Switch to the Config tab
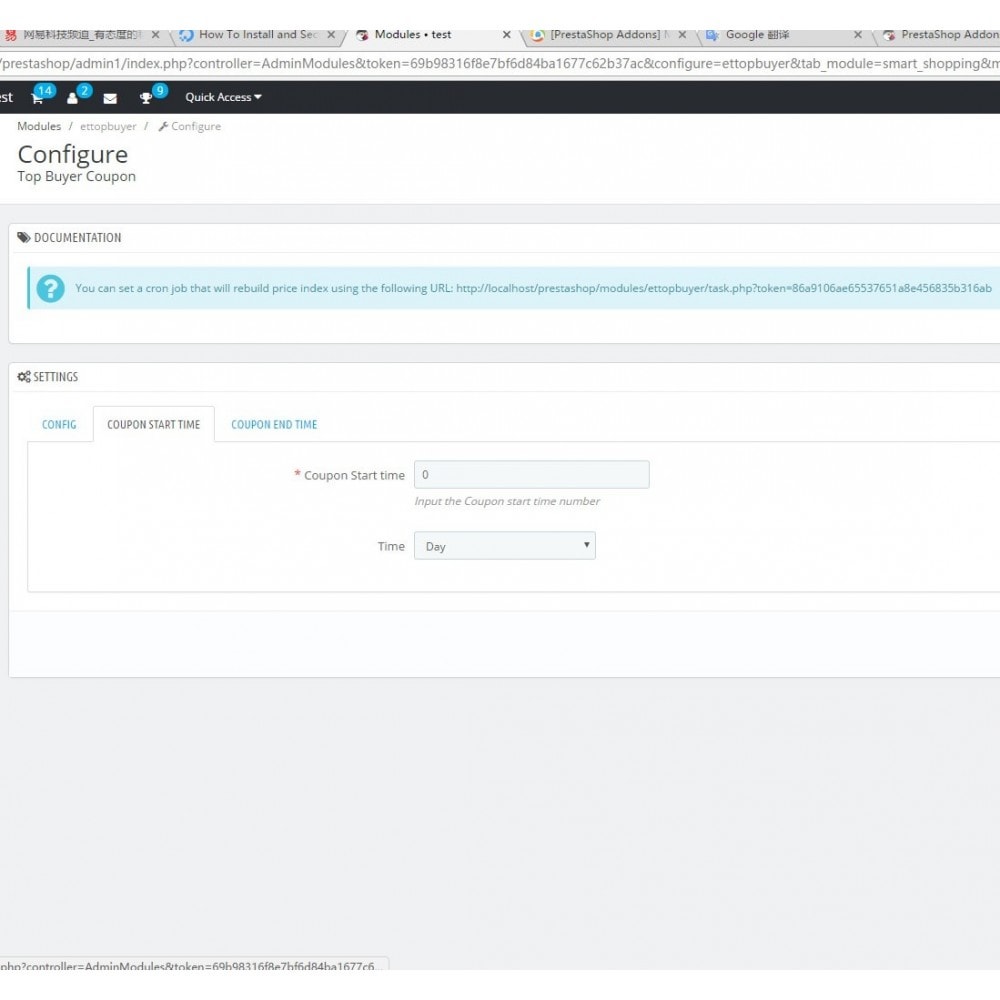The width and height of the screenshot is (1000, 1000). coord(59,425)
